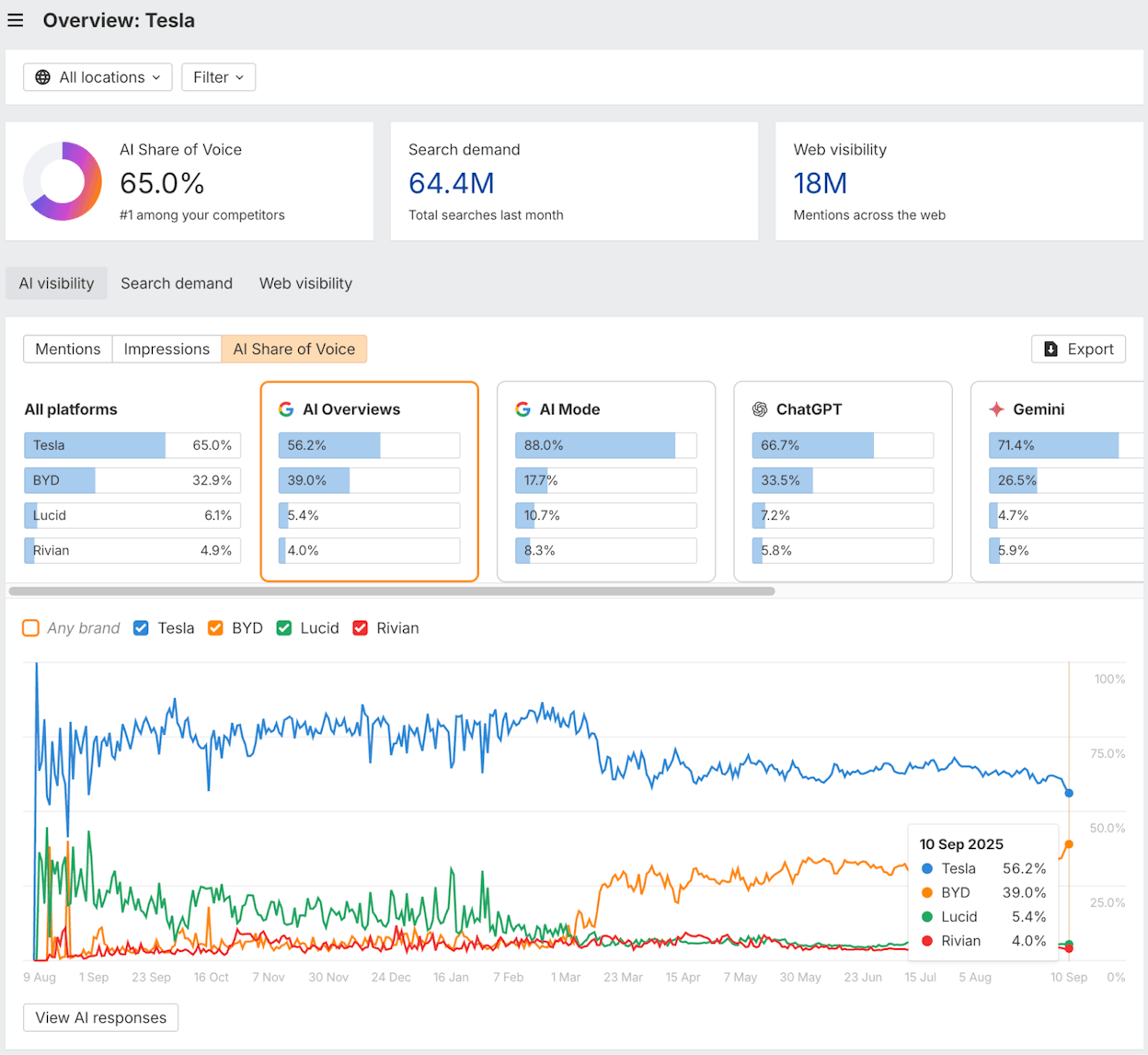Click the Rivian 4.0% row in tooltip
This screenshot has height=1055, width=1148.
point(983,941)
